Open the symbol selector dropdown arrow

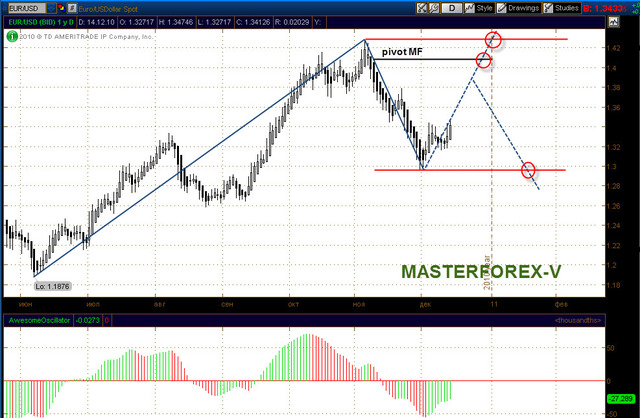click(x=51, y=8)
